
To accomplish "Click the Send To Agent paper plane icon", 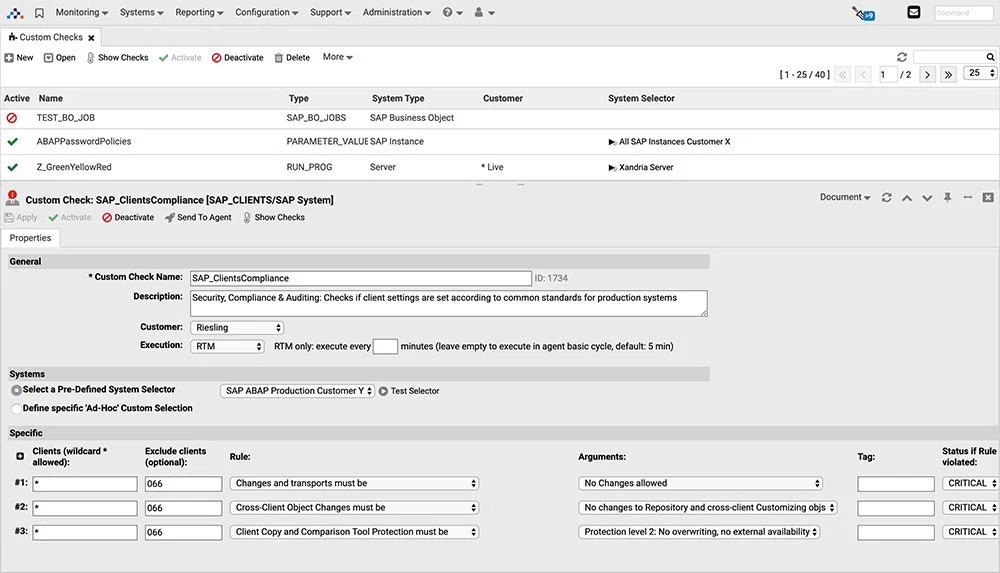I will 170,218.
